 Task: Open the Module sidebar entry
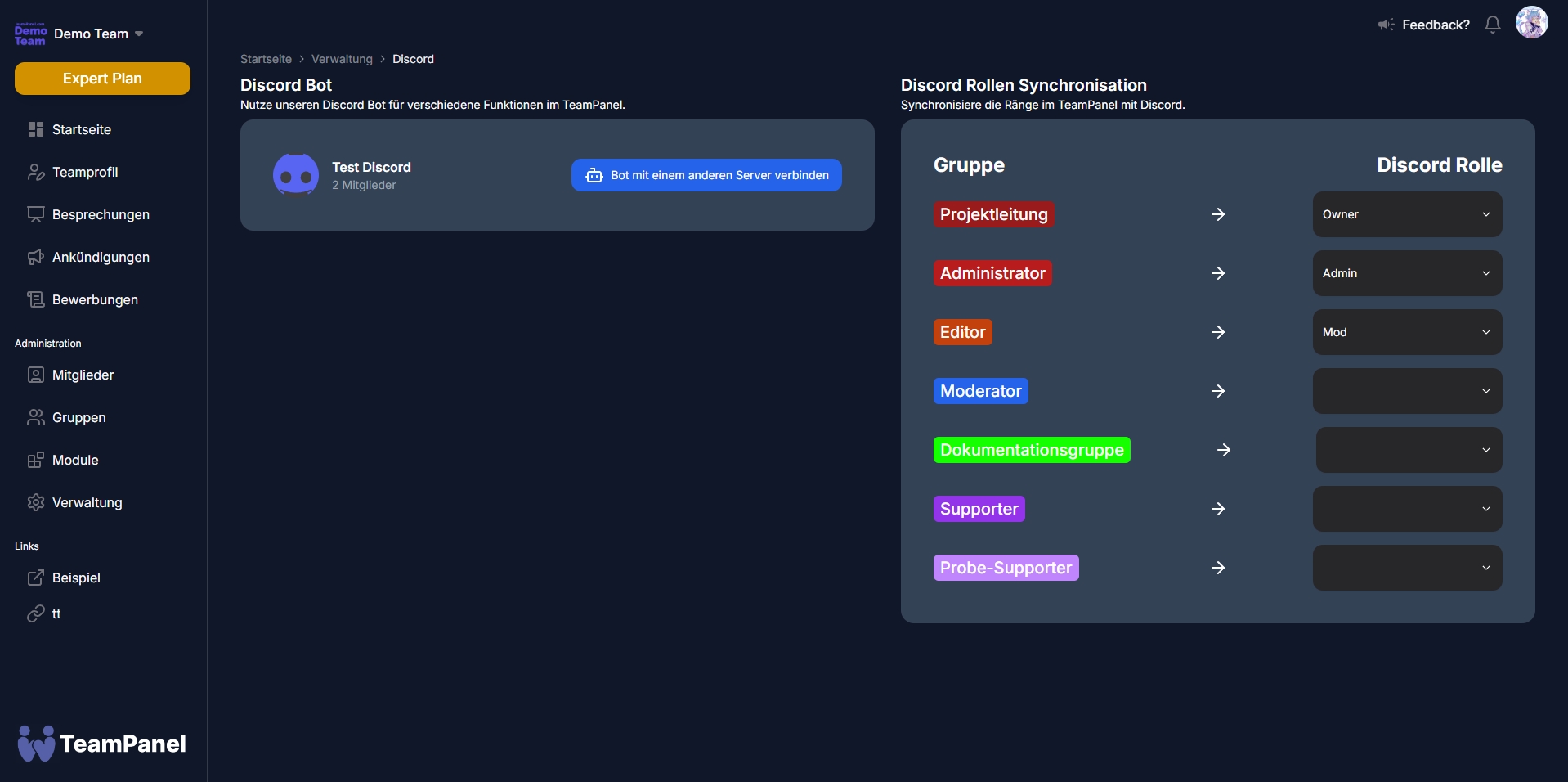75,460
